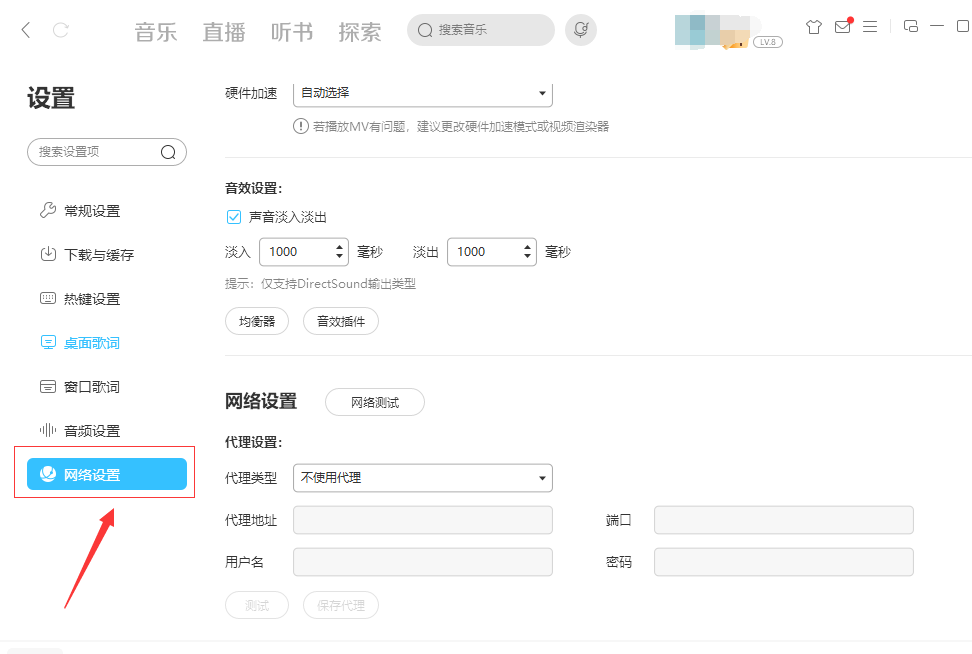The width and height of the screenshot is (972, 654).
Task: Click the skin/theme shirt icon
Action: click(813, 26)
